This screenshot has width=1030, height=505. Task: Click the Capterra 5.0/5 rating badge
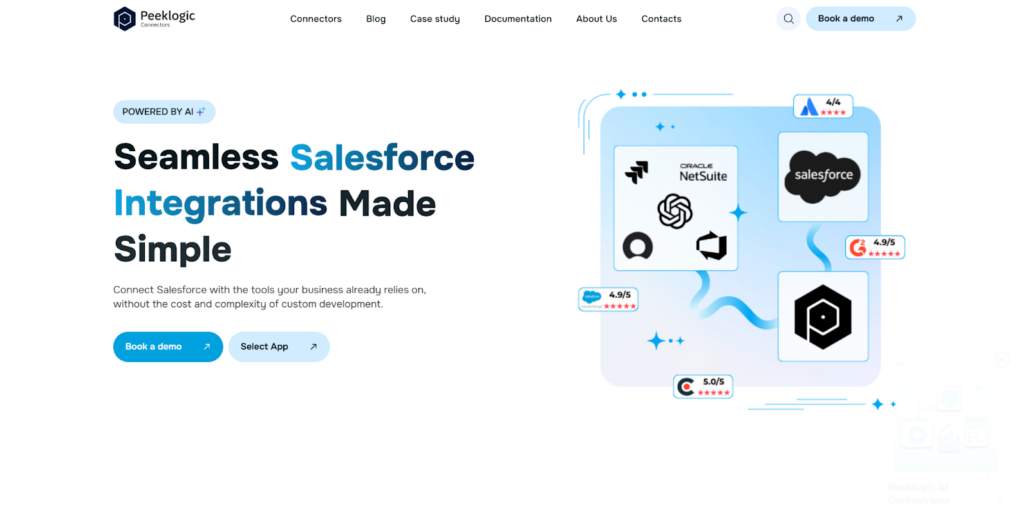click(703, 386)
